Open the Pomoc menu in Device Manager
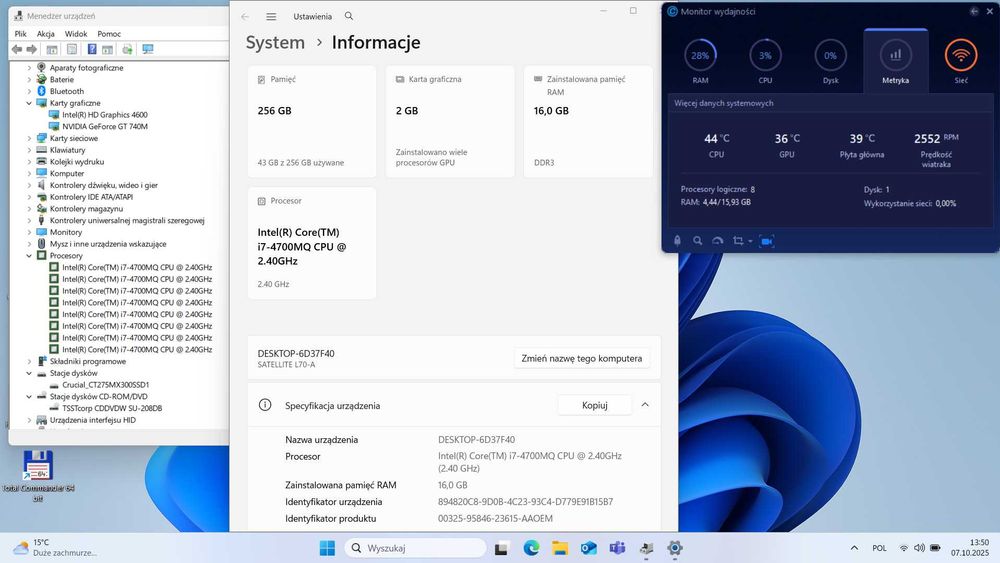 (x=109, y=34)
